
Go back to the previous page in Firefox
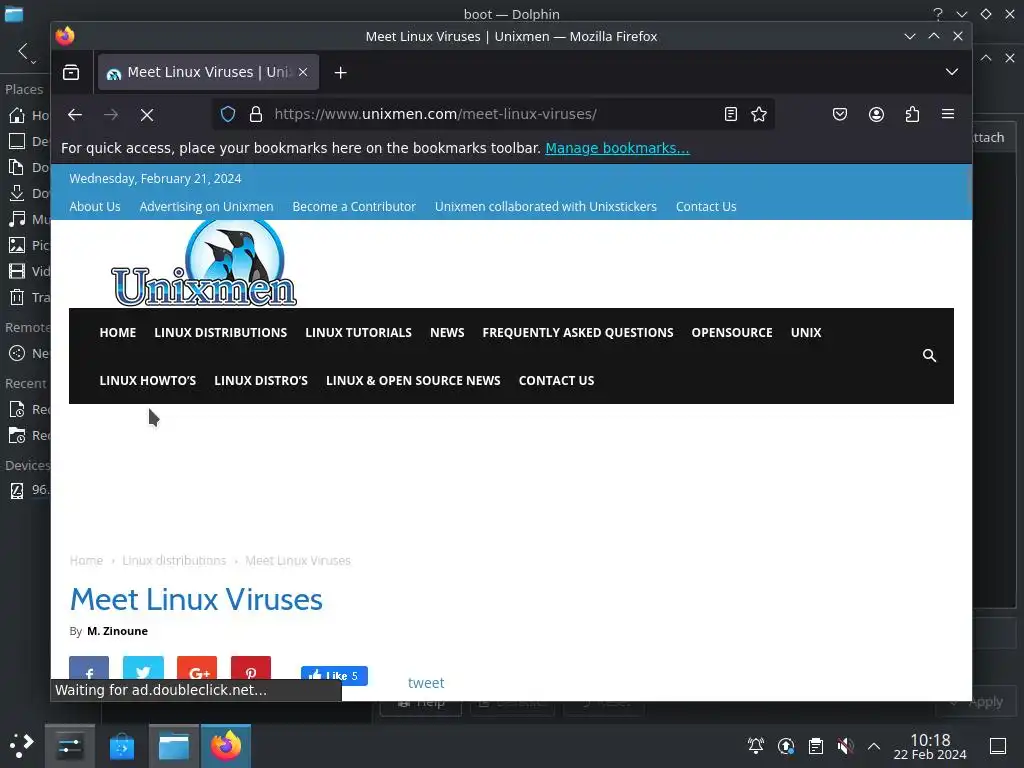[74, 114]
